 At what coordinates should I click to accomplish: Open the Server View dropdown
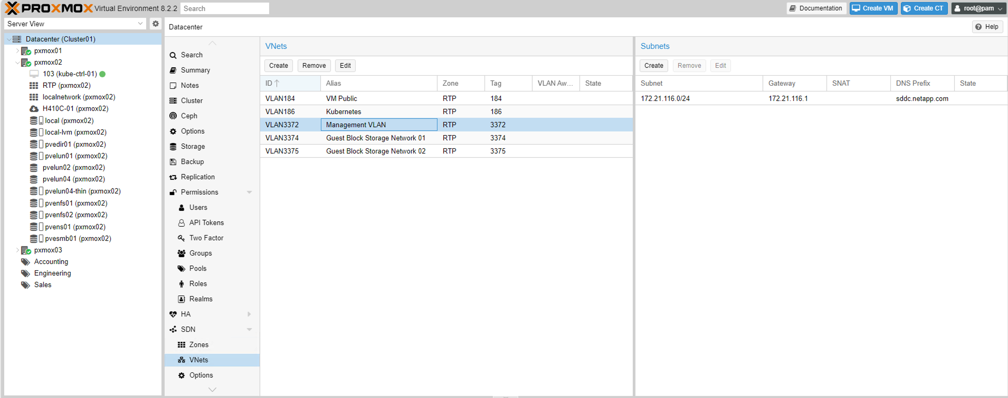point(75,24)
